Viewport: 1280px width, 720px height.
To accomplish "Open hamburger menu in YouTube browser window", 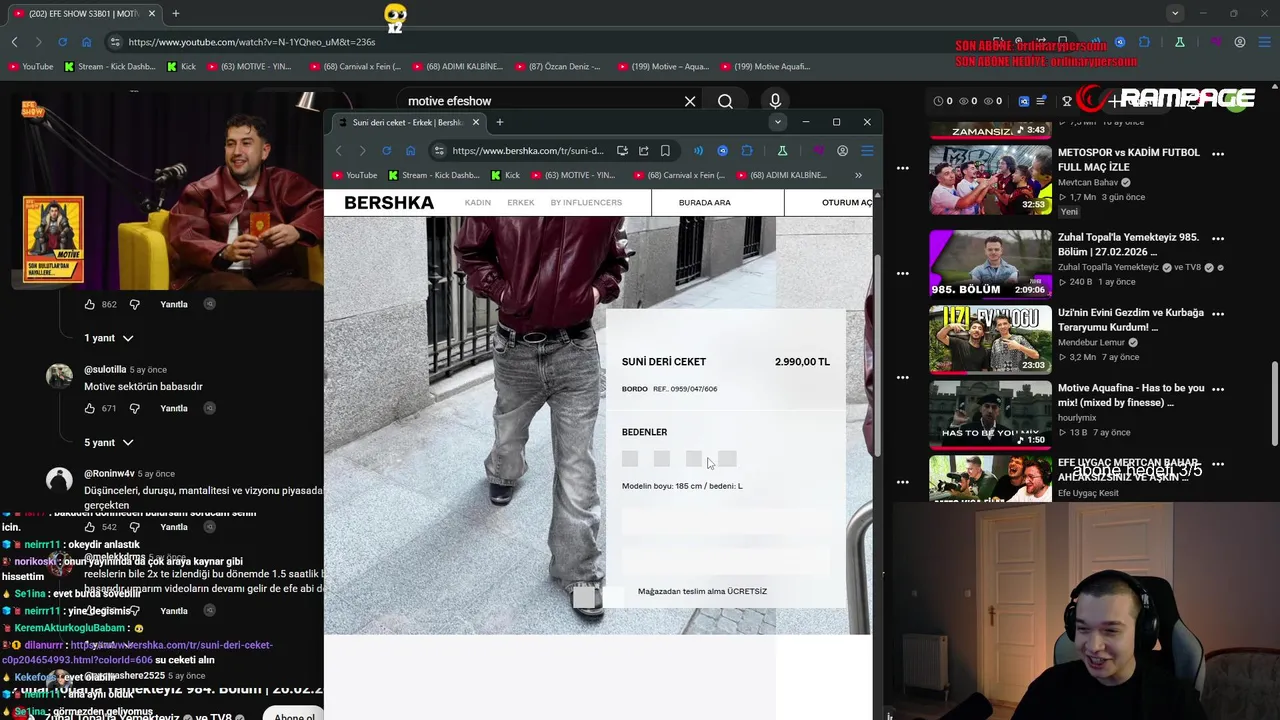I will [x=1264, y=42].
